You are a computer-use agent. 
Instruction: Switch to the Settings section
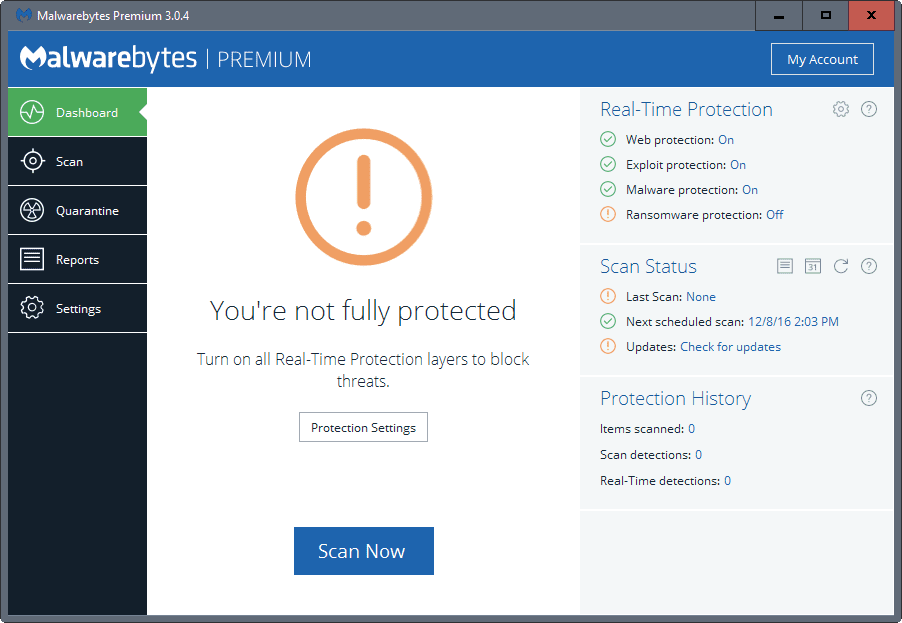click(77, 307)
